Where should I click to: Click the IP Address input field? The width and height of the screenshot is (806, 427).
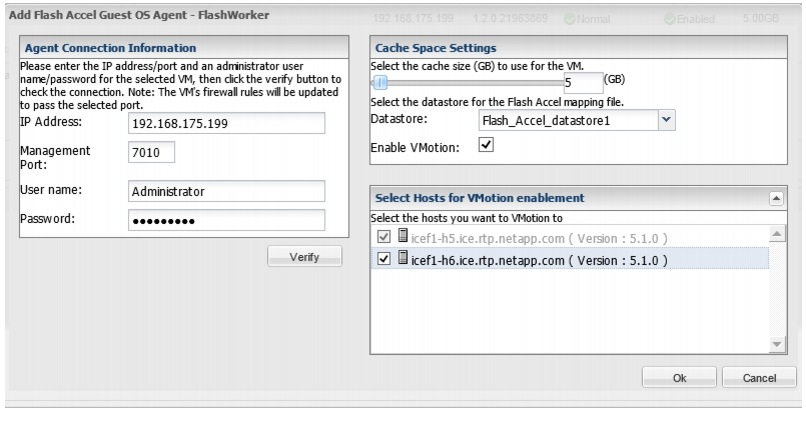click(228, 123)
